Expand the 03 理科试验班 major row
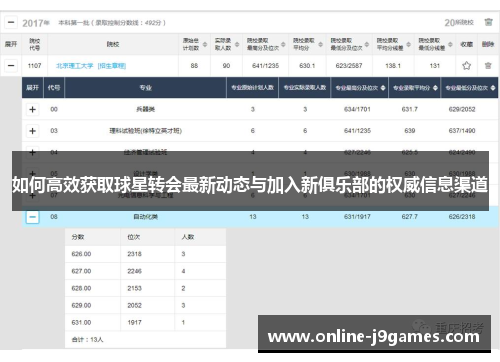Viewport: 500px width, 362px height. click(x=32, y=131)
